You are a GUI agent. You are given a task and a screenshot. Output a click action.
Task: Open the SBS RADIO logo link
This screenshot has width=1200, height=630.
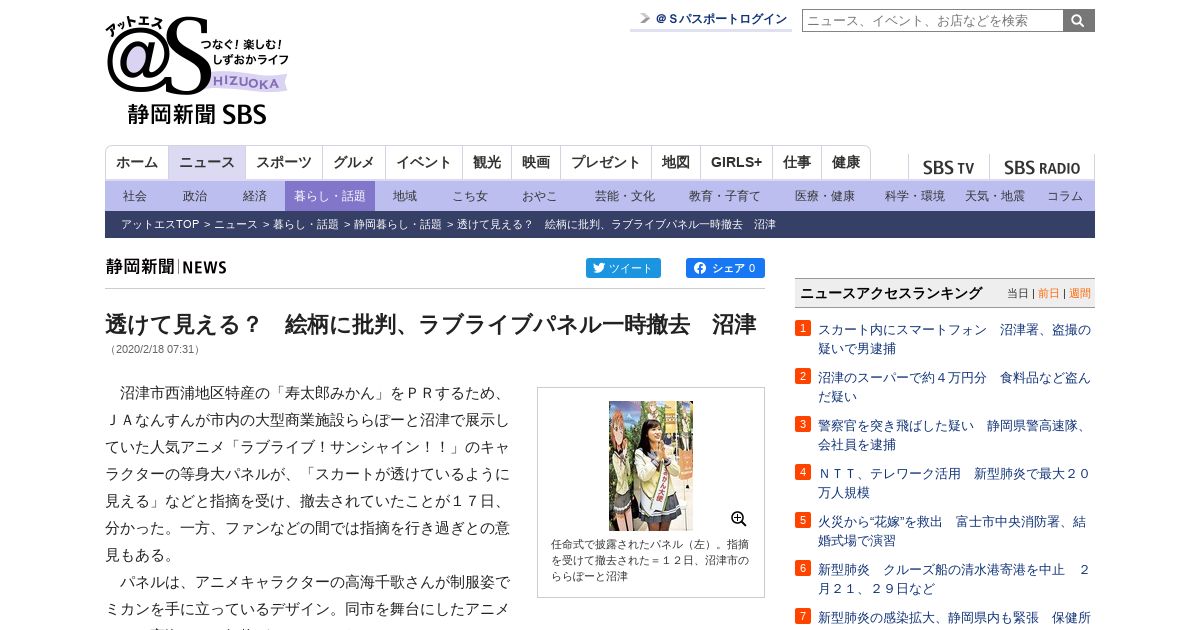[1042, 168]
